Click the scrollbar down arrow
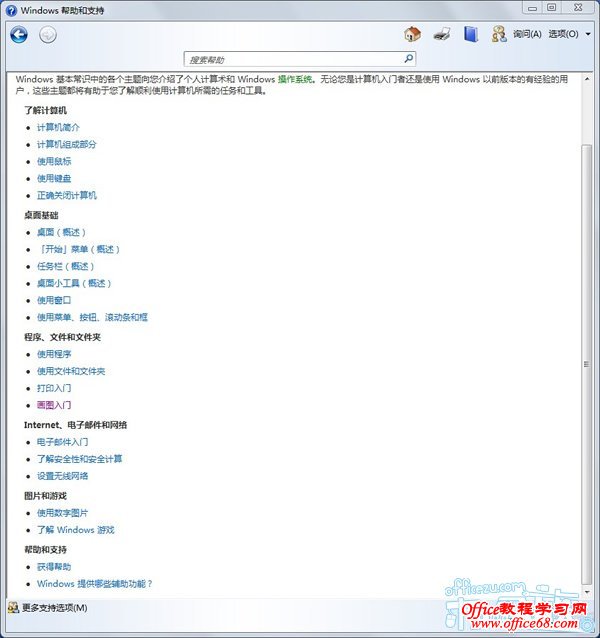Screen dimensions: 600x638 point(587,592)
